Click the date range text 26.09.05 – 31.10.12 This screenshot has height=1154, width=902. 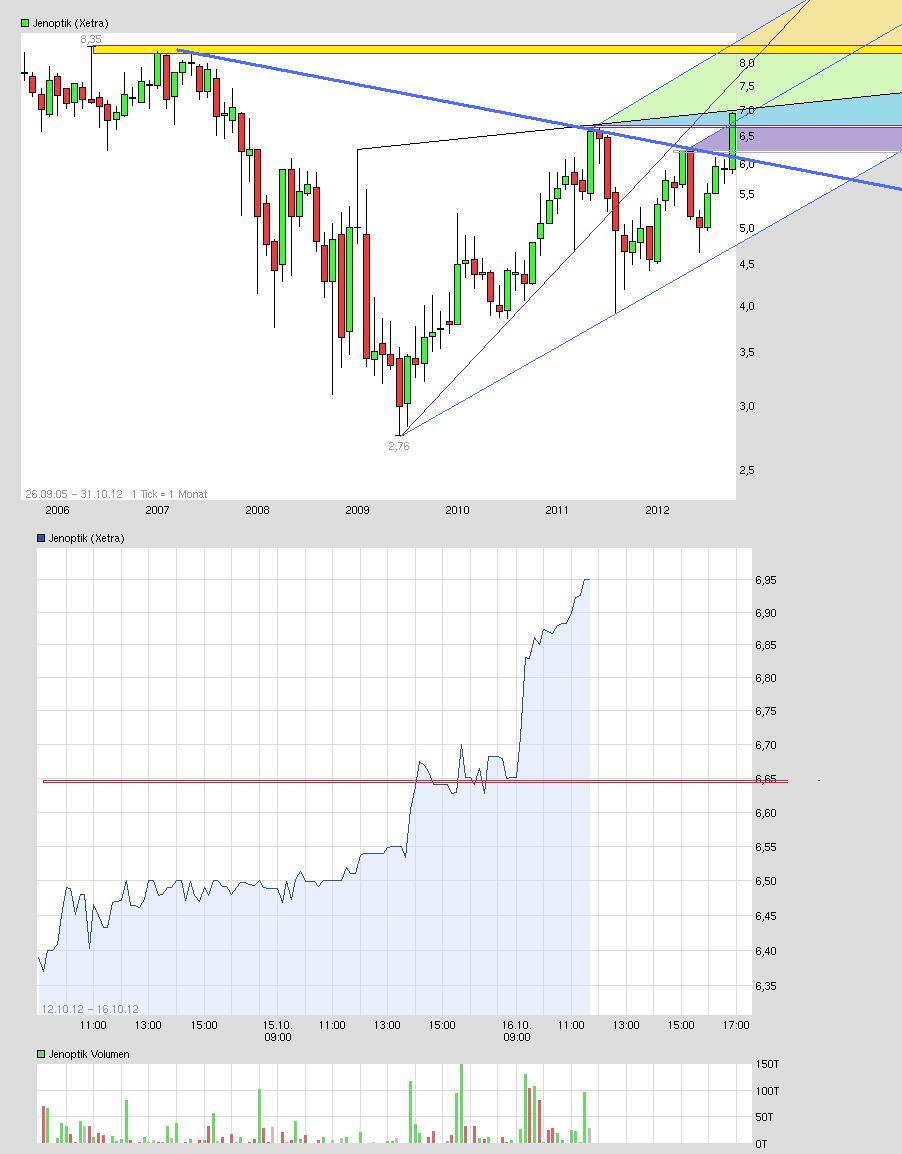(x=74, y=494)
